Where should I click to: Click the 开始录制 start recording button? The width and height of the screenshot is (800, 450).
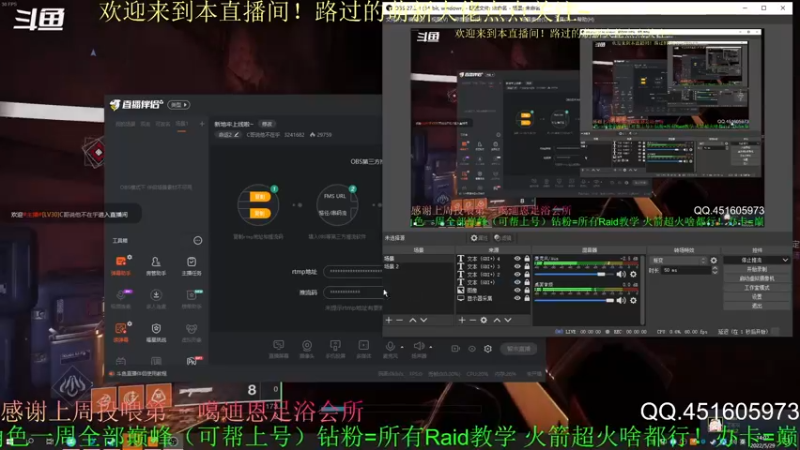tap(757, 269)
